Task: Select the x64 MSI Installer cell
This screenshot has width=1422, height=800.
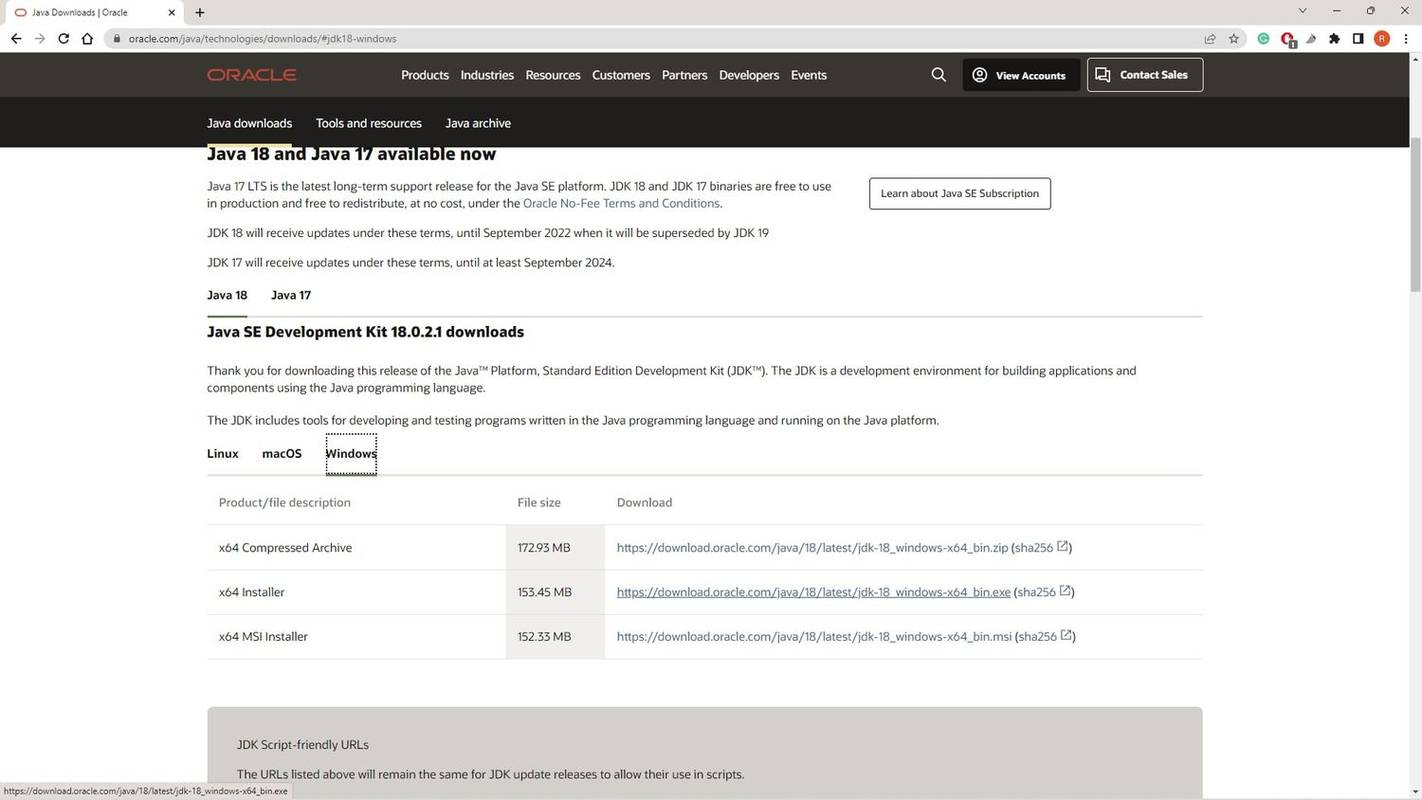Action: (356, 636)
